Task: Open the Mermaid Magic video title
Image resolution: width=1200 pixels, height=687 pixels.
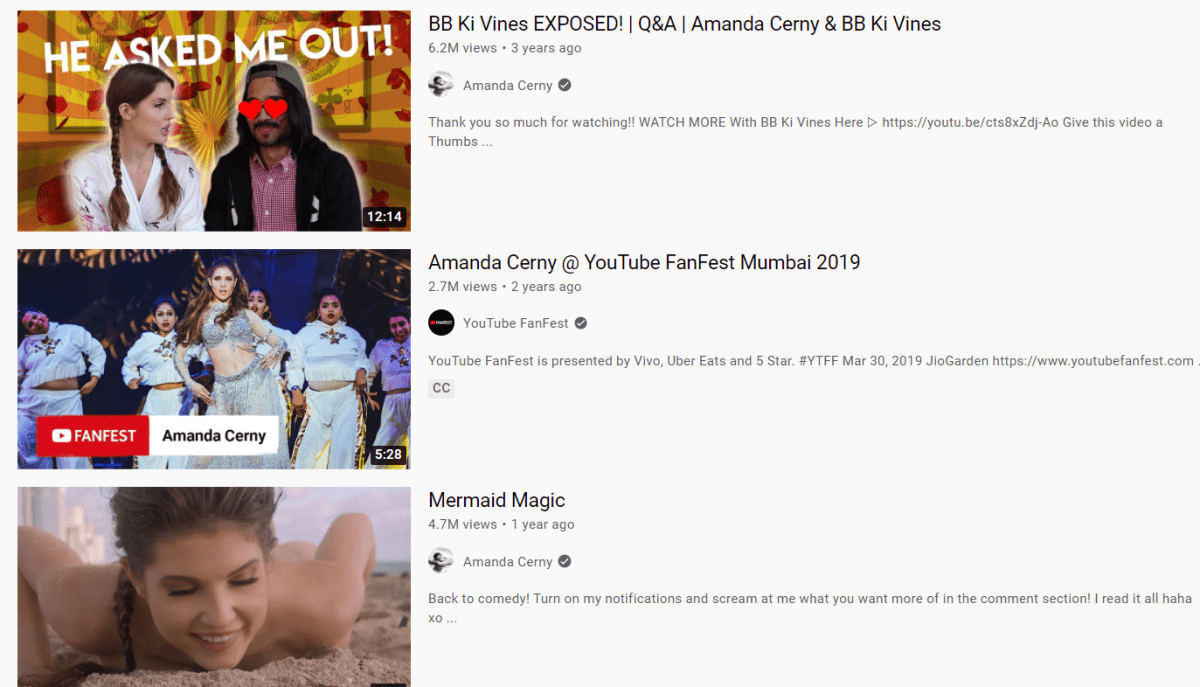Action: pos(497,500)
